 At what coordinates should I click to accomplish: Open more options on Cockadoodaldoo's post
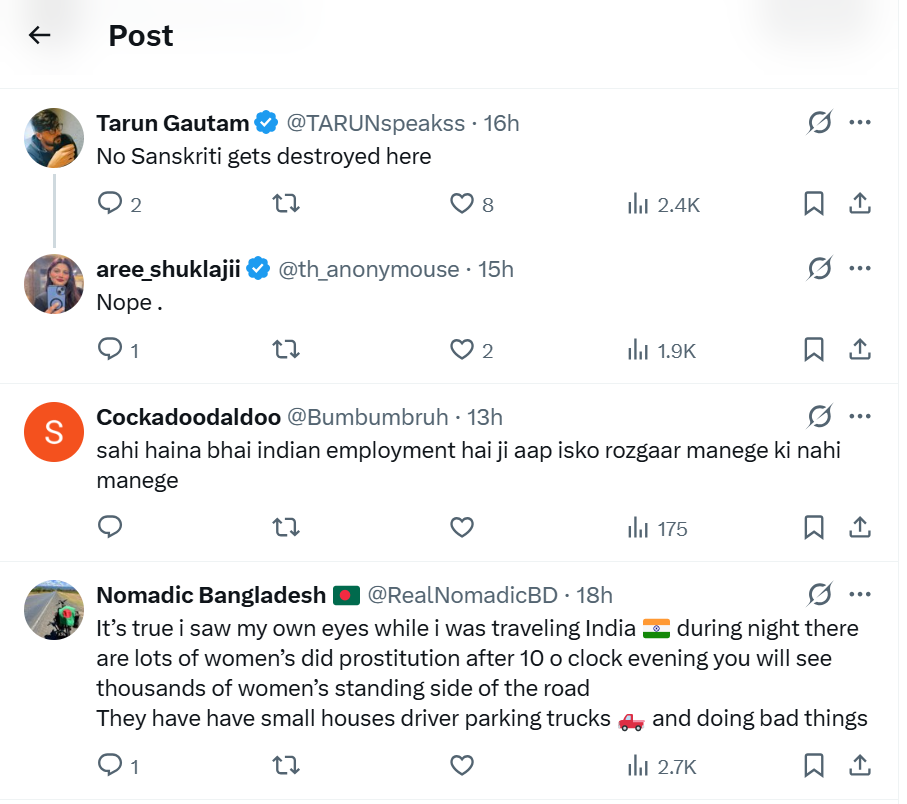tap(859, 416)
